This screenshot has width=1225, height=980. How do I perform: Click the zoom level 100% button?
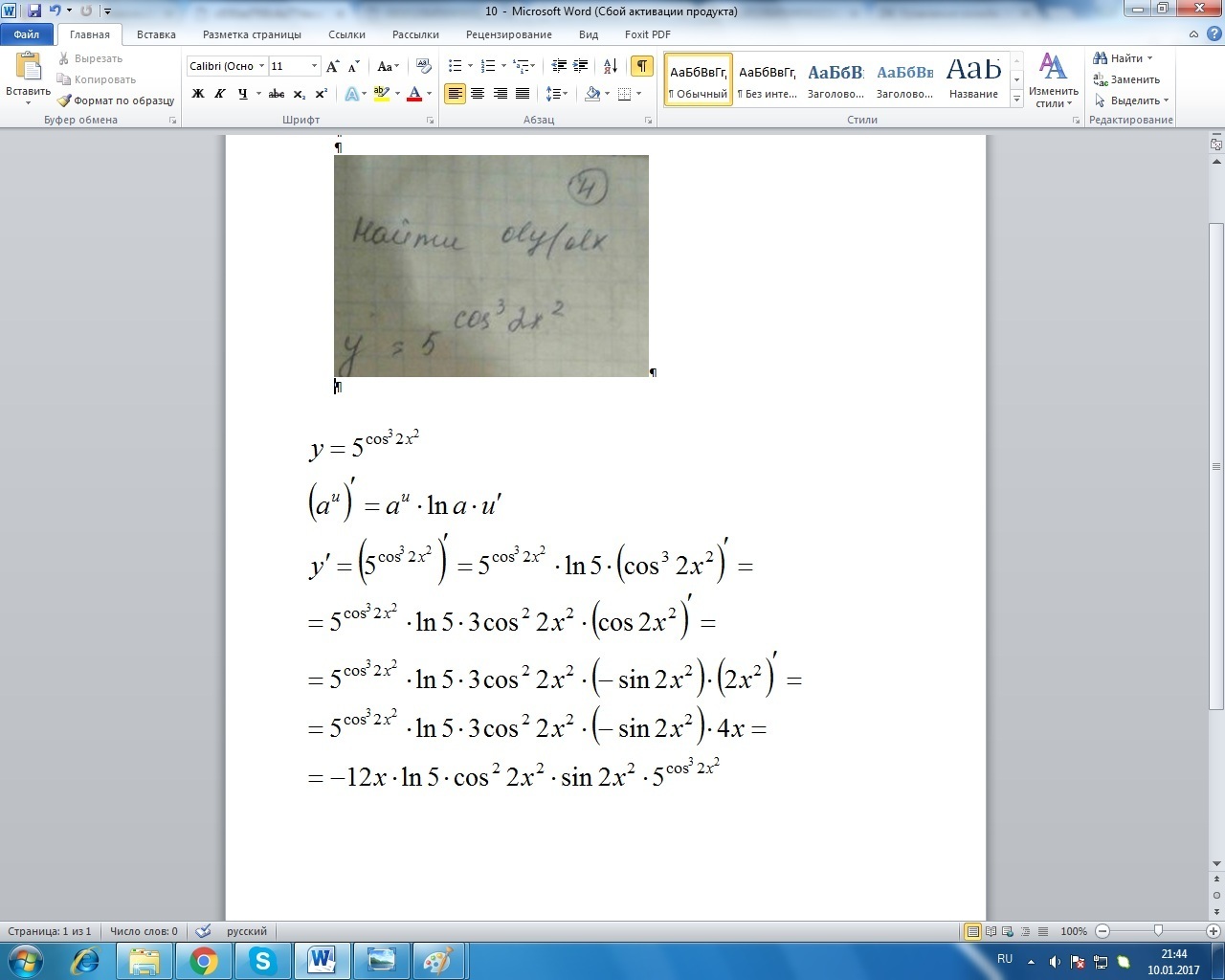pyautogui.click(x=1074, y=931)
